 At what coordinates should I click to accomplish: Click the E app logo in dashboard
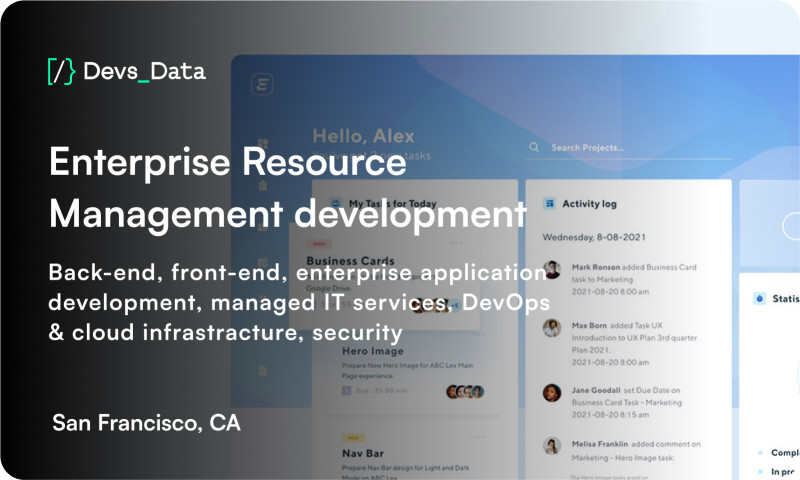click(263, 86)
